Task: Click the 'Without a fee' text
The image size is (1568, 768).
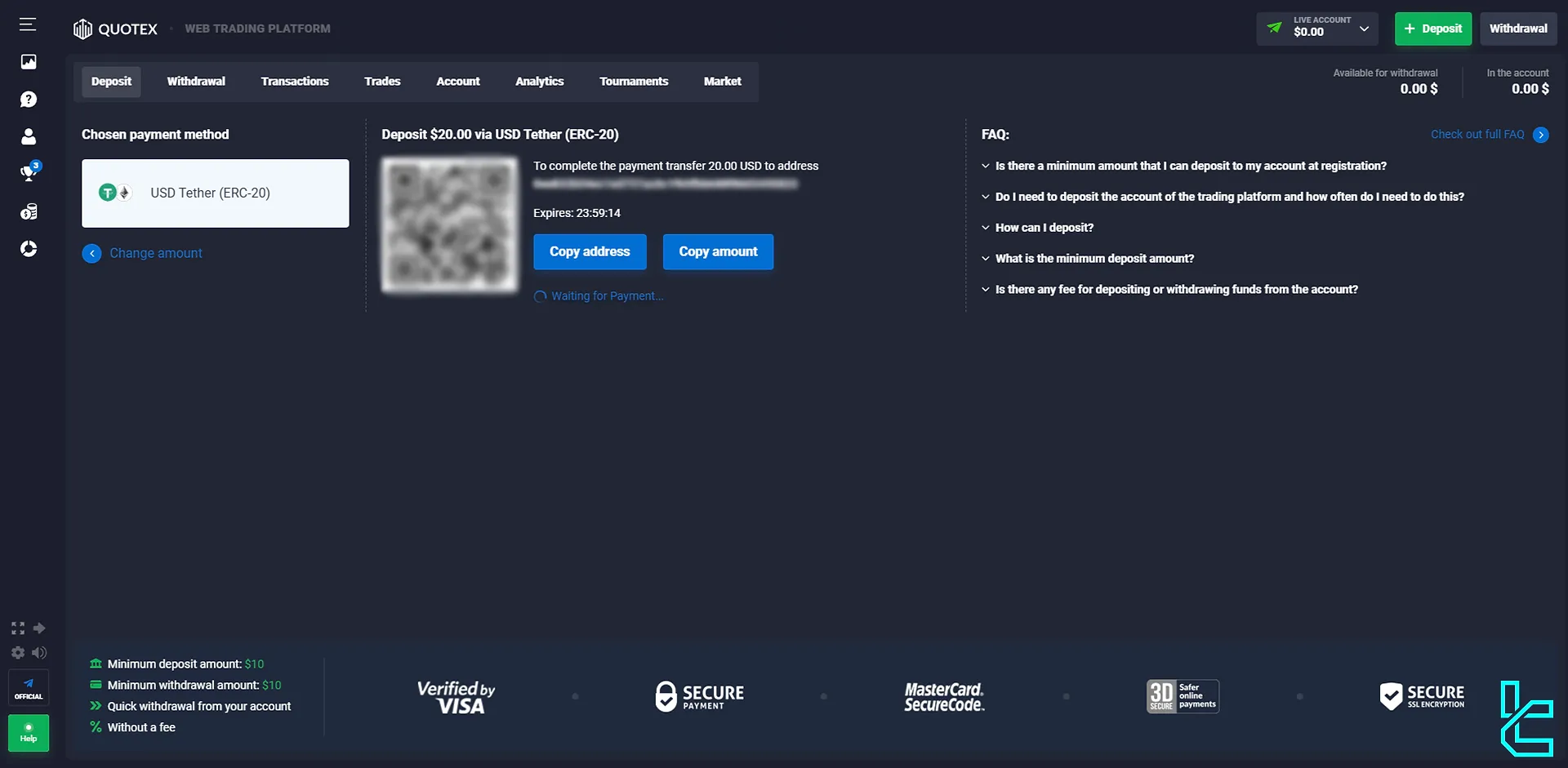Action: point(141,728)
